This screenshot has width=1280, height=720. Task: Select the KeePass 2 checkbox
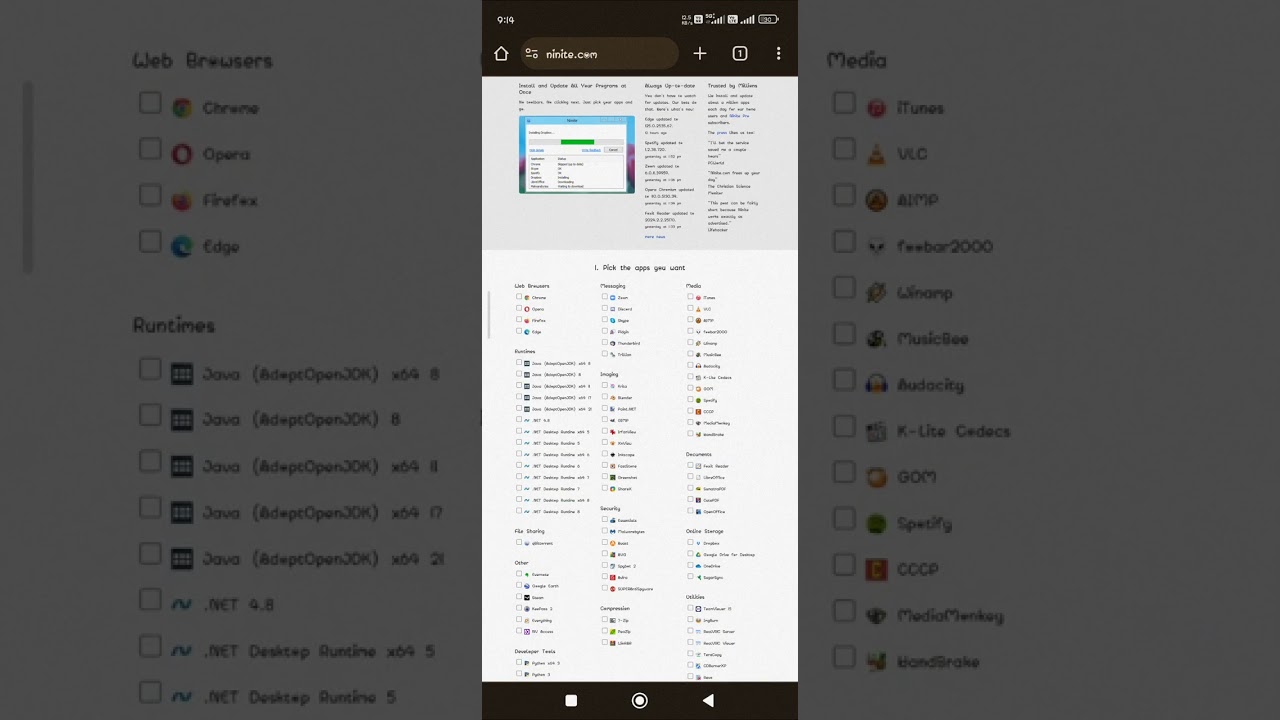519,608
